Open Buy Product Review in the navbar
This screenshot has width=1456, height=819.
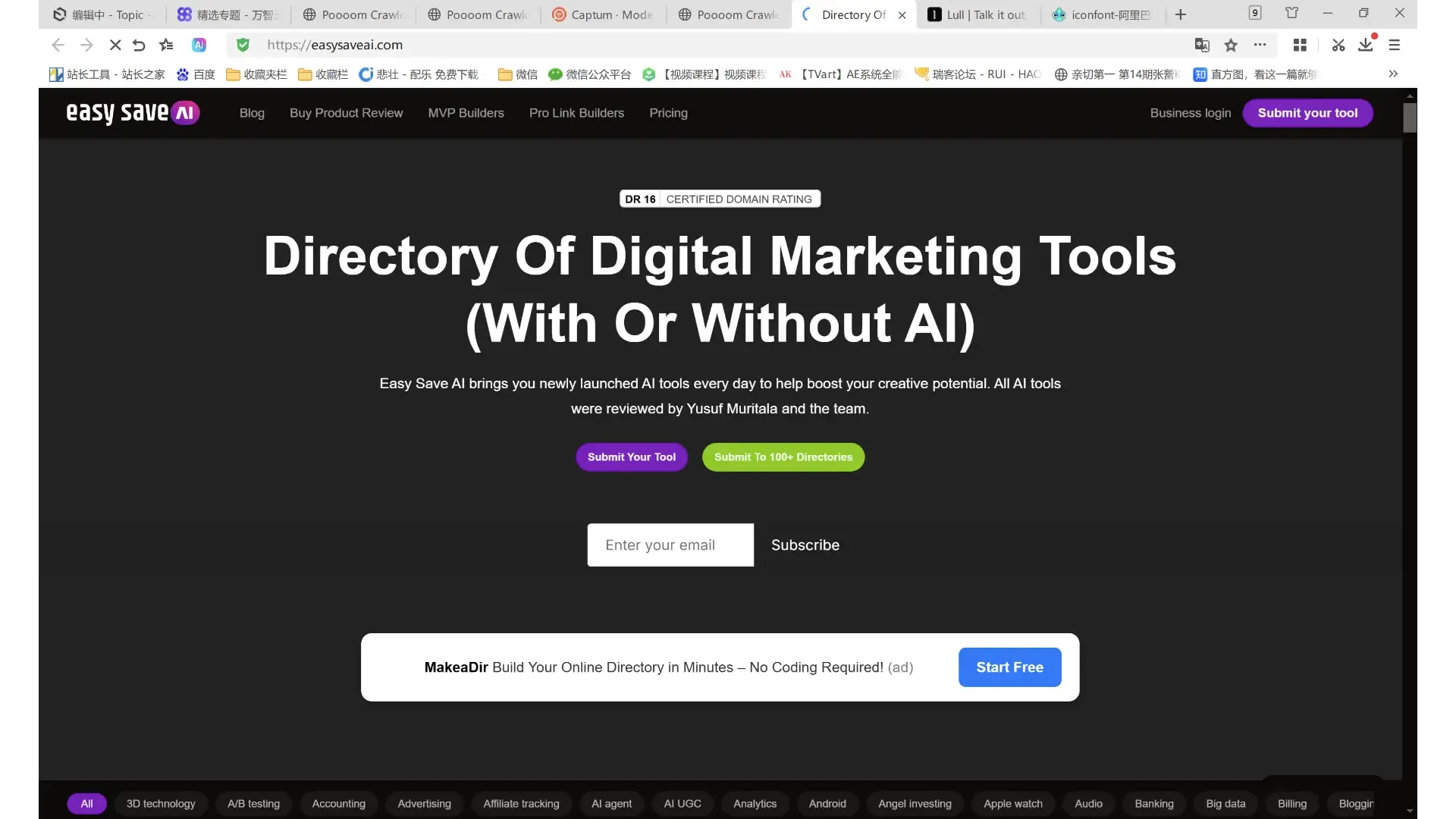346,113
